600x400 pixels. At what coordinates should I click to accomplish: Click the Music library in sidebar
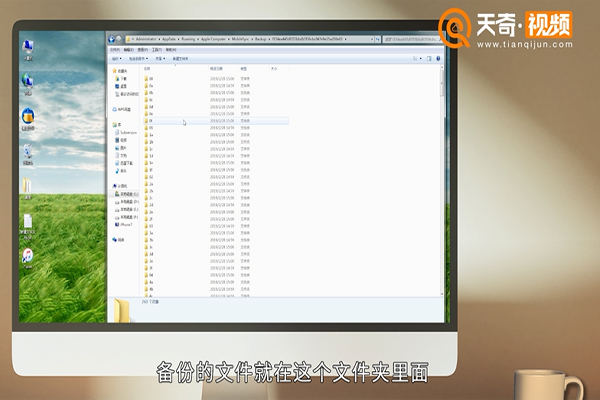(x=124, y=171)
